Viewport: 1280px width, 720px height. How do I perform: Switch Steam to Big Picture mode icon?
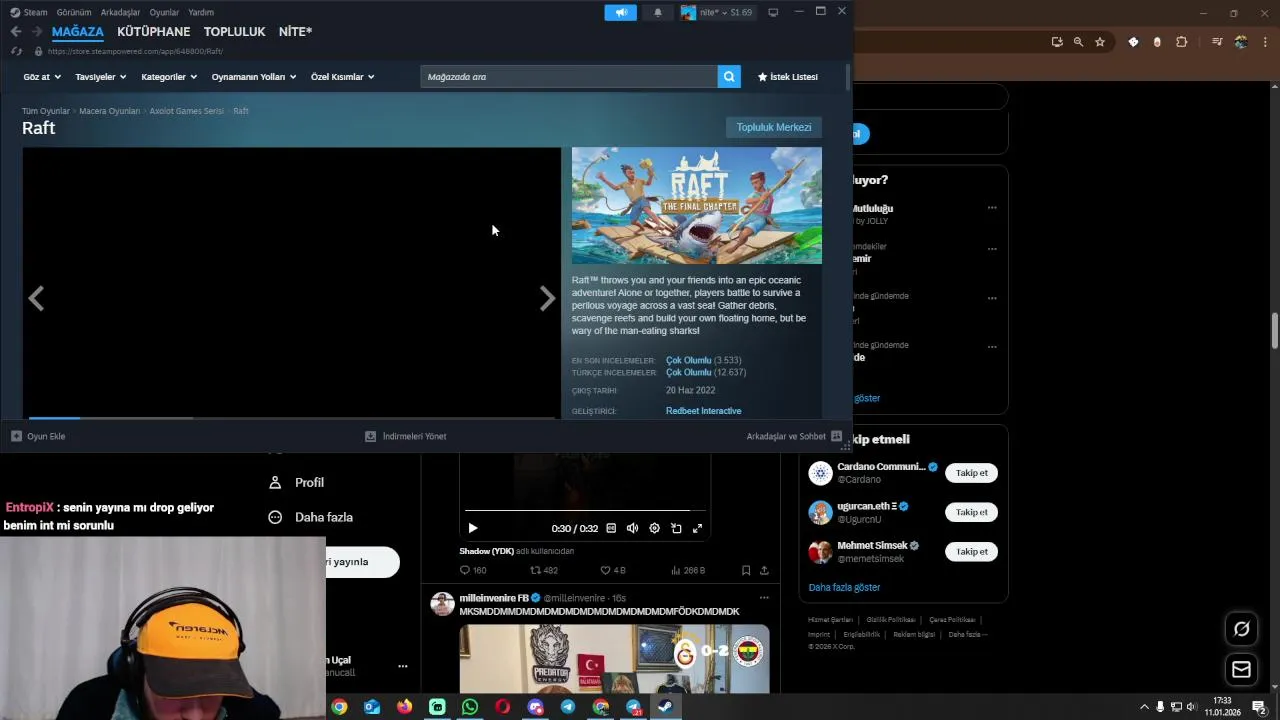click(x=773, y=12)
